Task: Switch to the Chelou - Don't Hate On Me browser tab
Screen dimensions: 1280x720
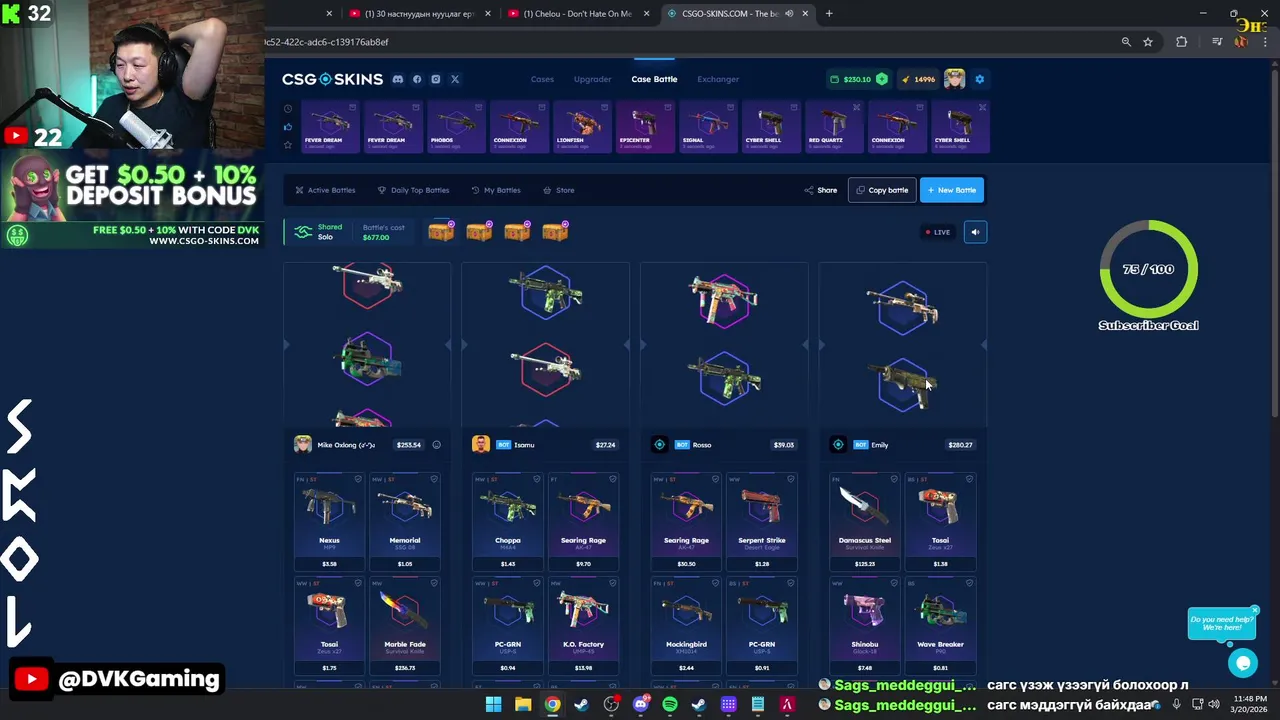Action: pos(578,13)
